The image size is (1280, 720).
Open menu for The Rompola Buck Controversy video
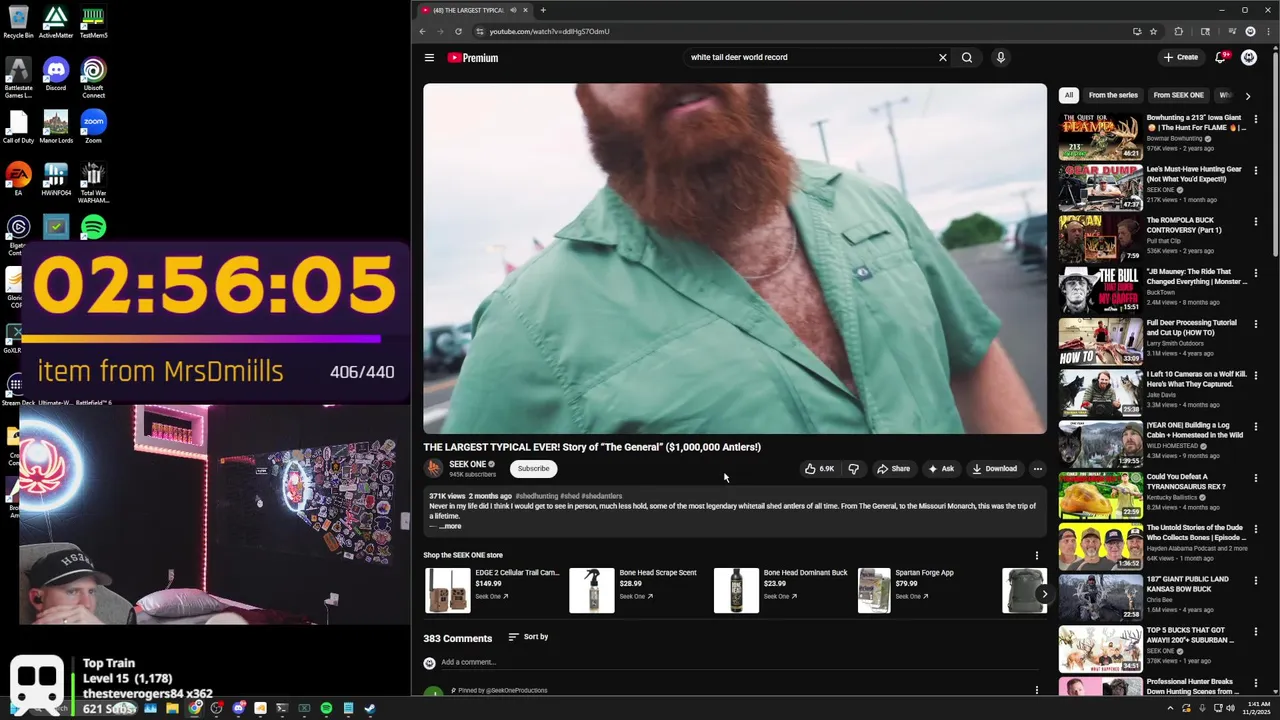pos(1256,221)
